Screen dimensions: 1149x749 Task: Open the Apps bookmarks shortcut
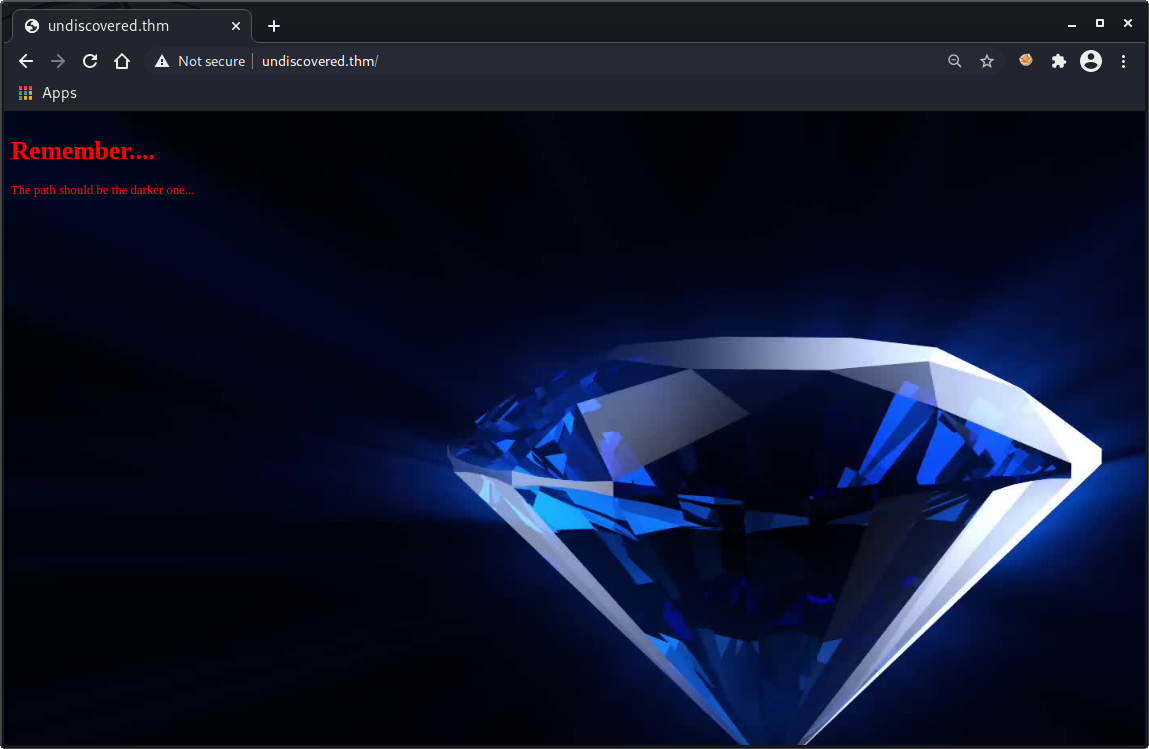click(48, 93)
